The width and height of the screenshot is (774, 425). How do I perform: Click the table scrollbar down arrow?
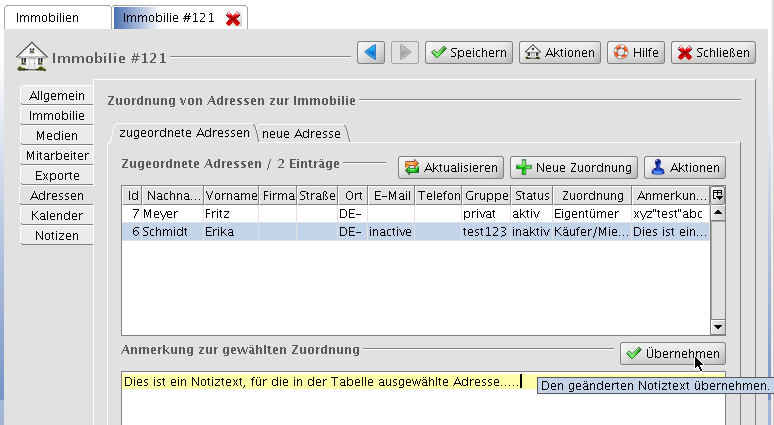point(717,327)
